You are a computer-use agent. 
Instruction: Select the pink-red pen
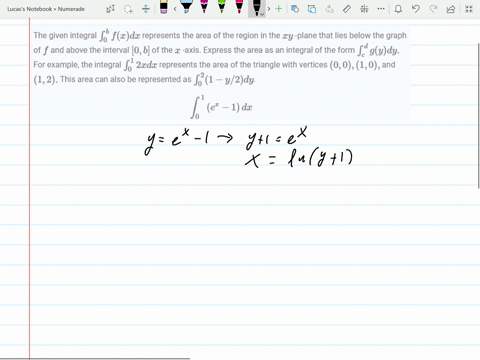pos(239,7)
